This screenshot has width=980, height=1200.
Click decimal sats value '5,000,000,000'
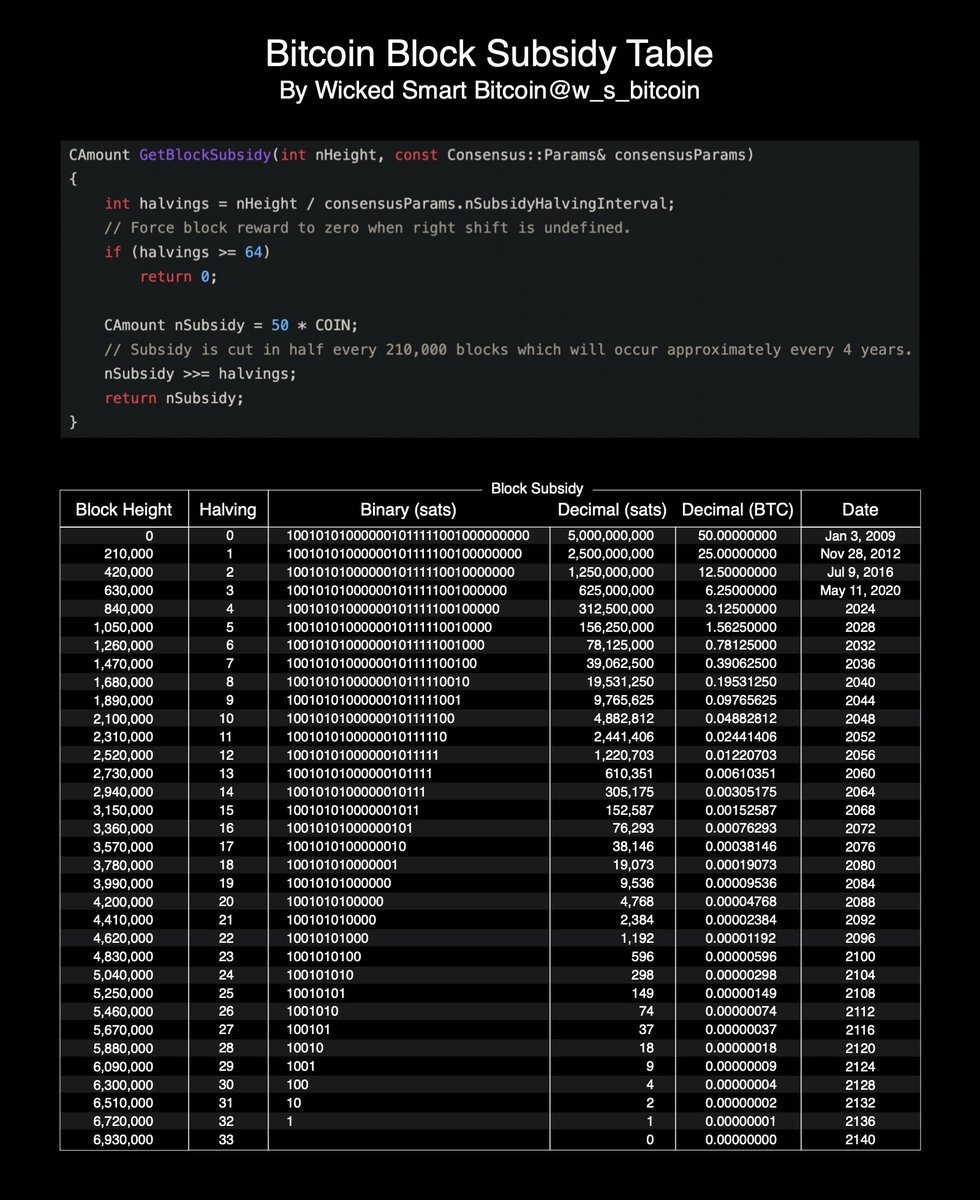point(610,536)
